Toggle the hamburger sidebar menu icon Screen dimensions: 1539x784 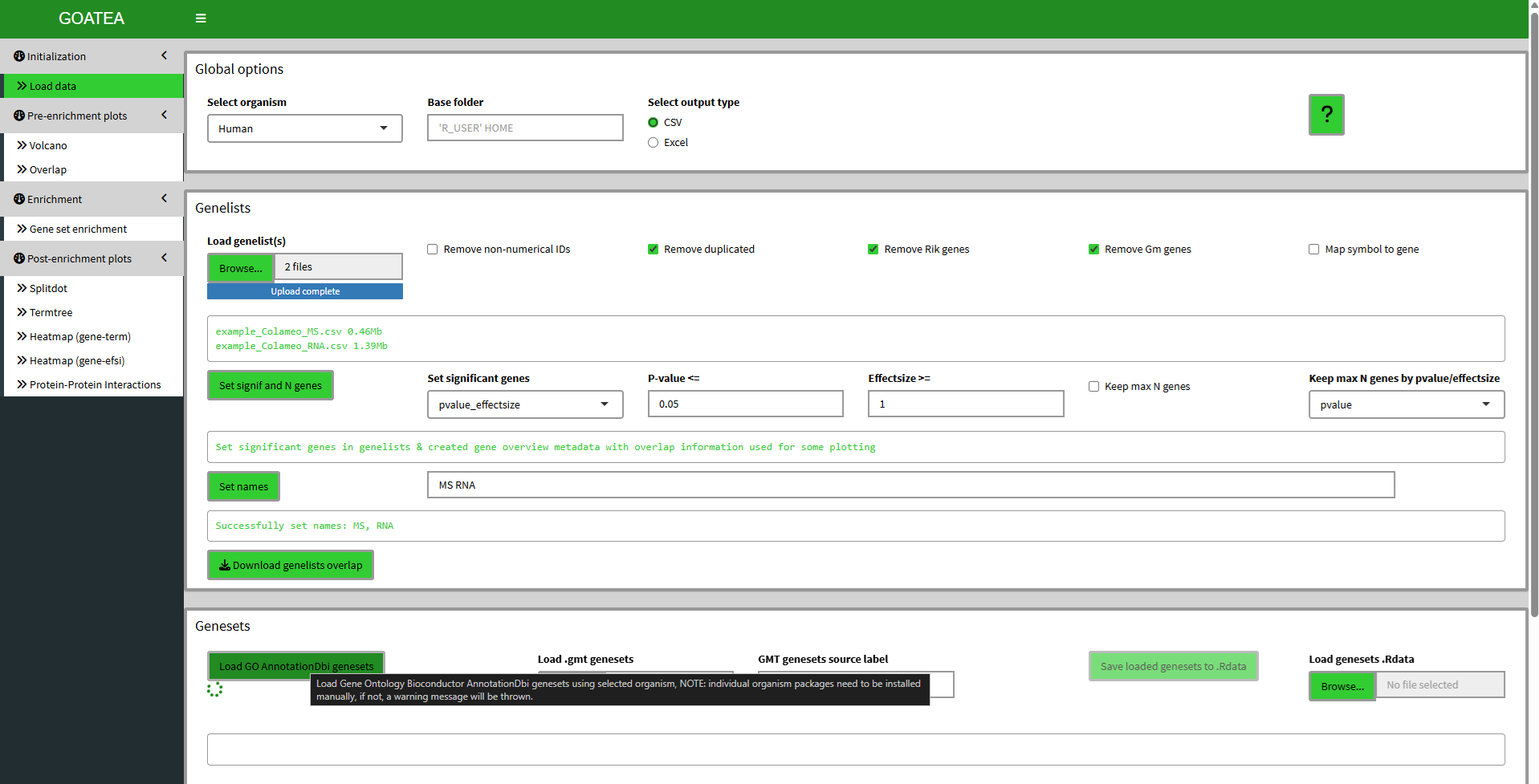coord(201,18)
